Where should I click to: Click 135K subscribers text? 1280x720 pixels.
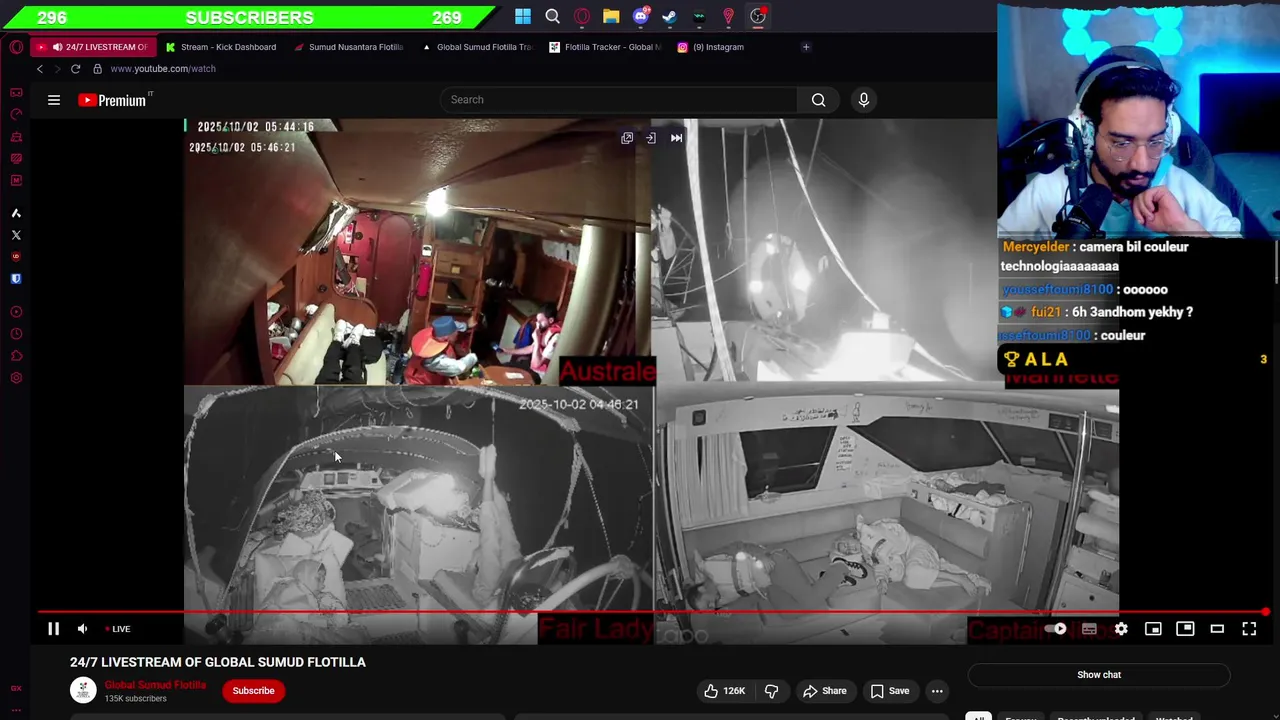click(136, 699)
